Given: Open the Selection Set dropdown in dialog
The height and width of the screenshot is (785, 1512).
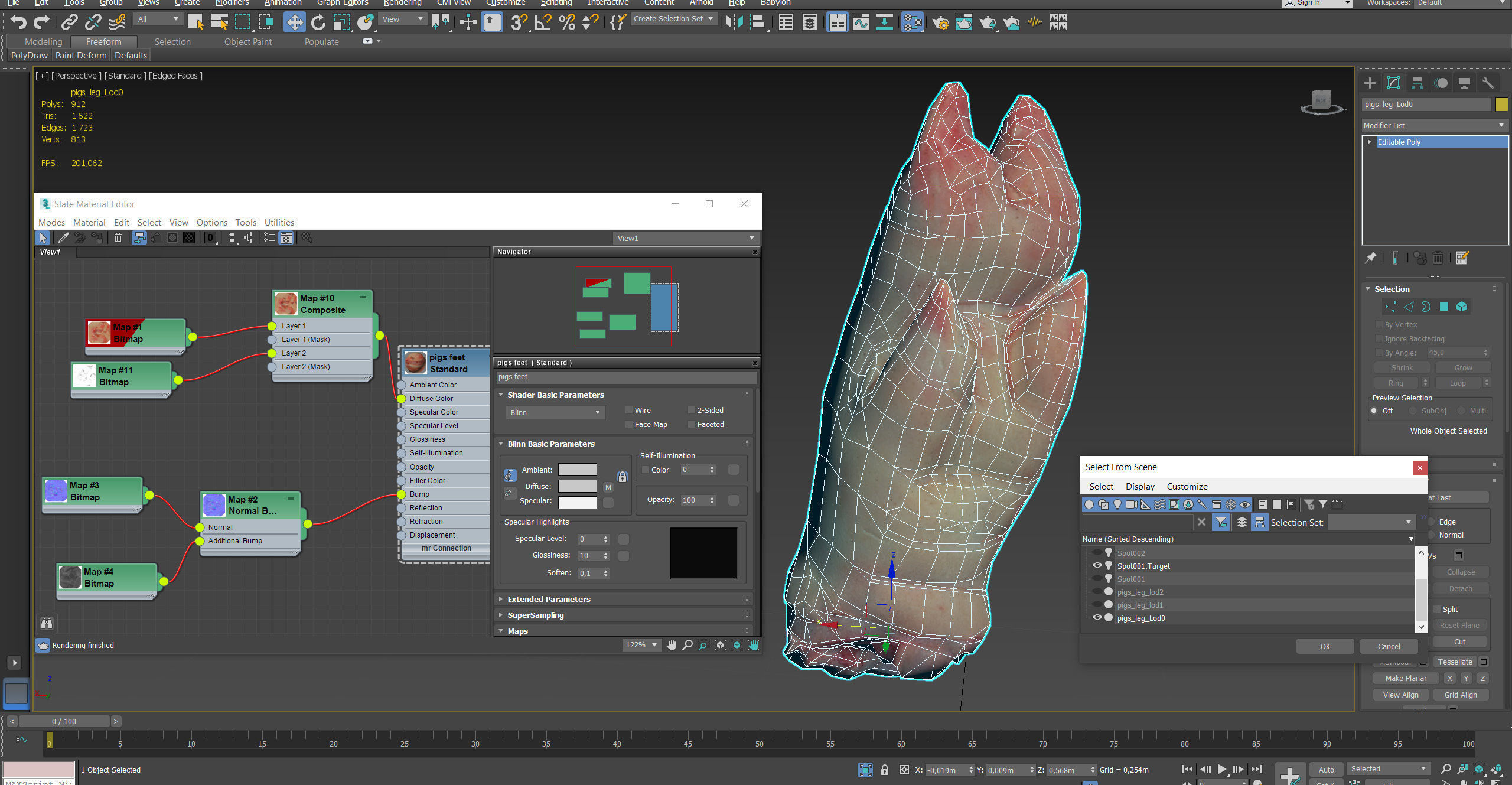Looking at the screenshot, I should 1371,522.
